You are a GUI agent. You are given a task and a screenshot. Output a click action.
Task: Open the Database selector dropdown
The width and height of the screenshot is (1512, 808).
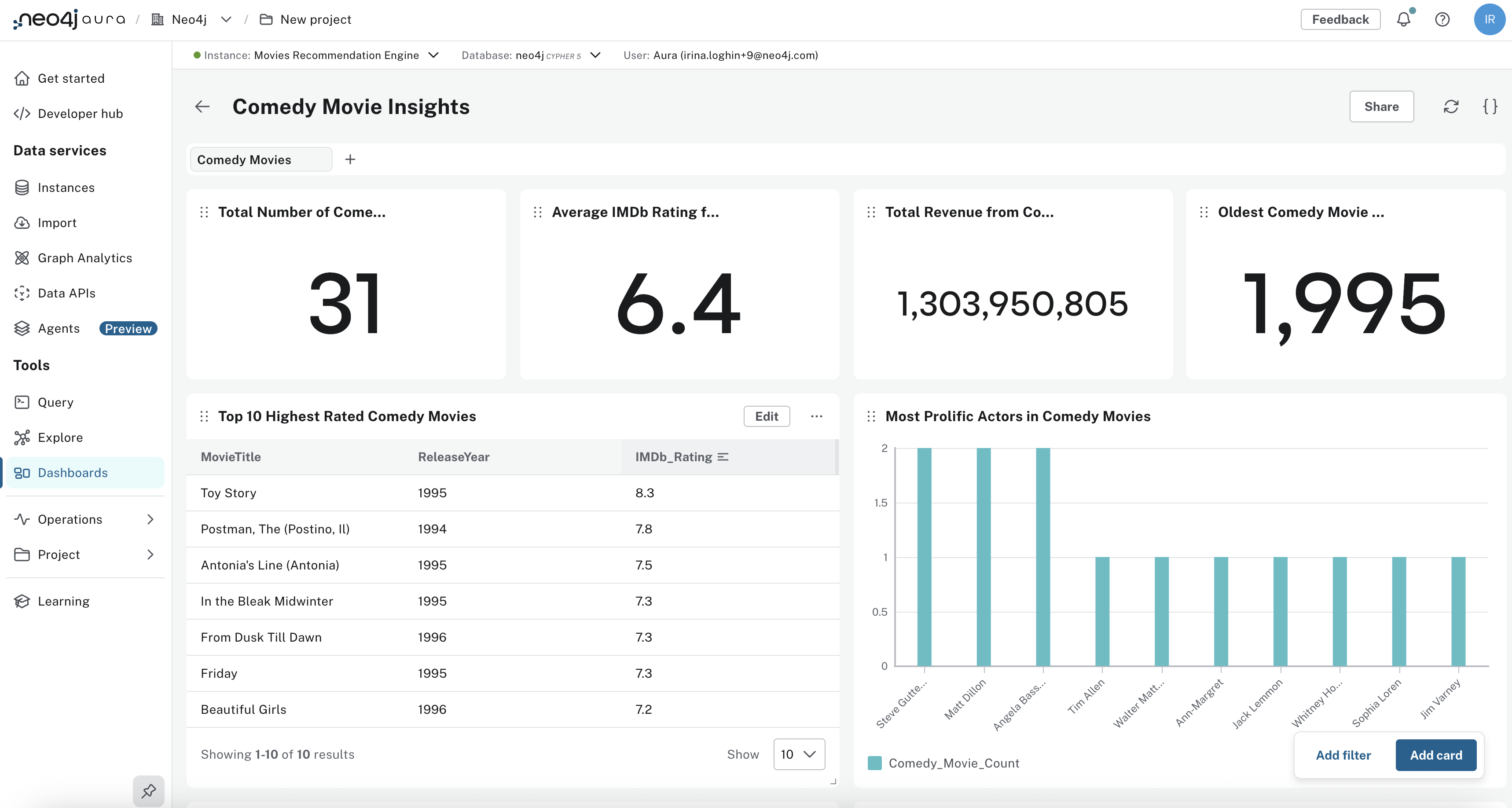click(x=595, y=55)
